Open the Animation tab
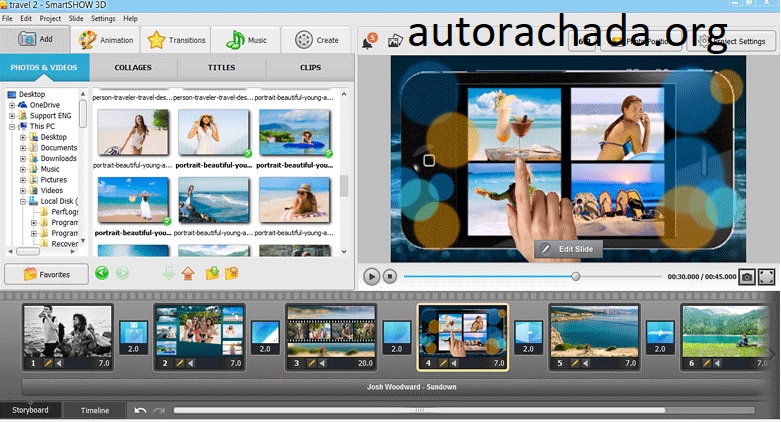The width and height of the screenshot is (781, 422). (106, 40)
